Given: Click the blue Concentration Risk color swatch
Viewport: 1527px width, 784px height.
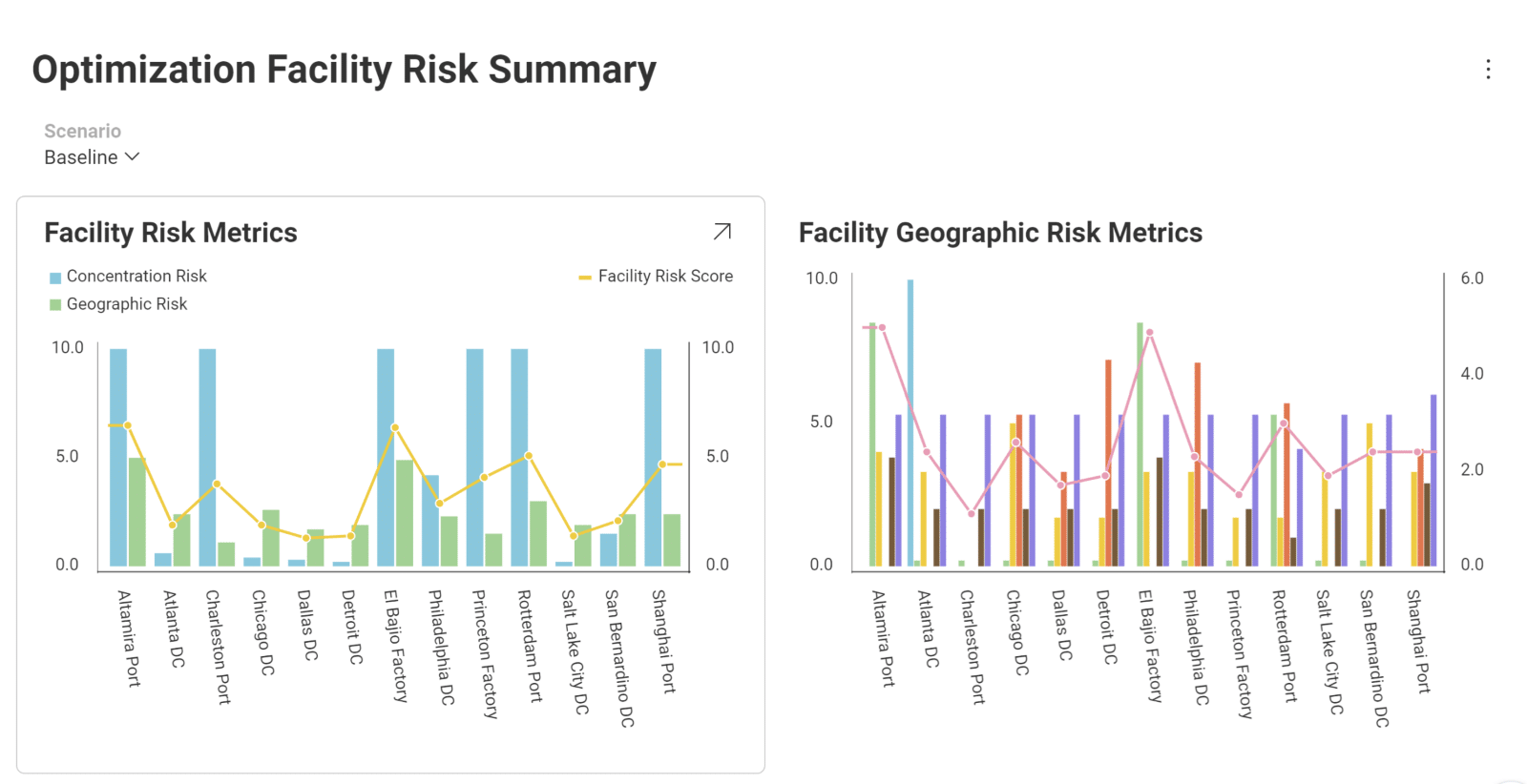Looking at the screenshot, I should coord(55,278).
